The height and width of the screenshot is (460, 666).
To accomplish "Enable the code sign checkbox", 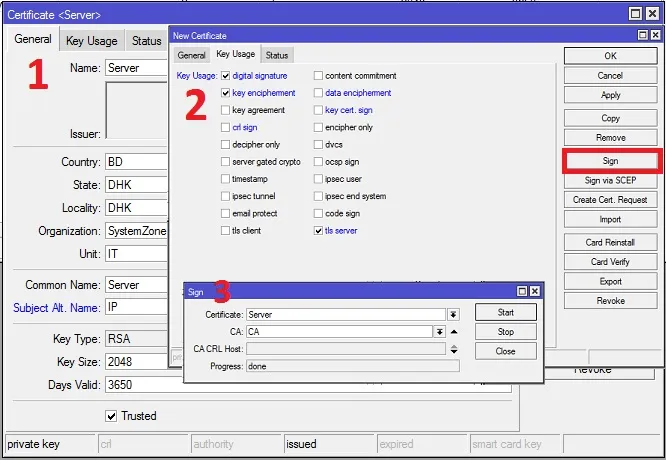I will 318,213.
